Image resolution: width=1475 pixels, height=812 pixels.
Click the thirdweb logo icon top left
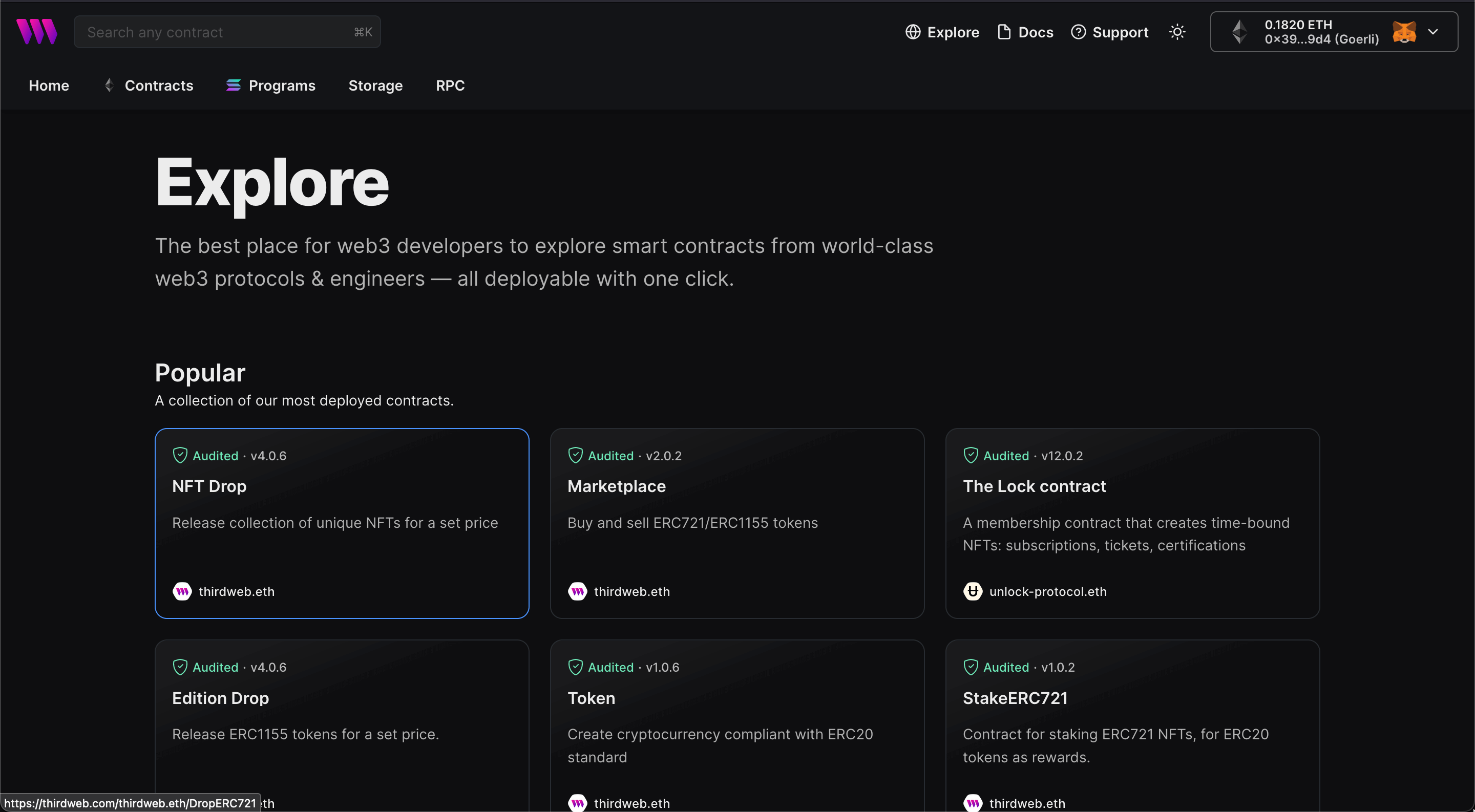pos(36,31)
